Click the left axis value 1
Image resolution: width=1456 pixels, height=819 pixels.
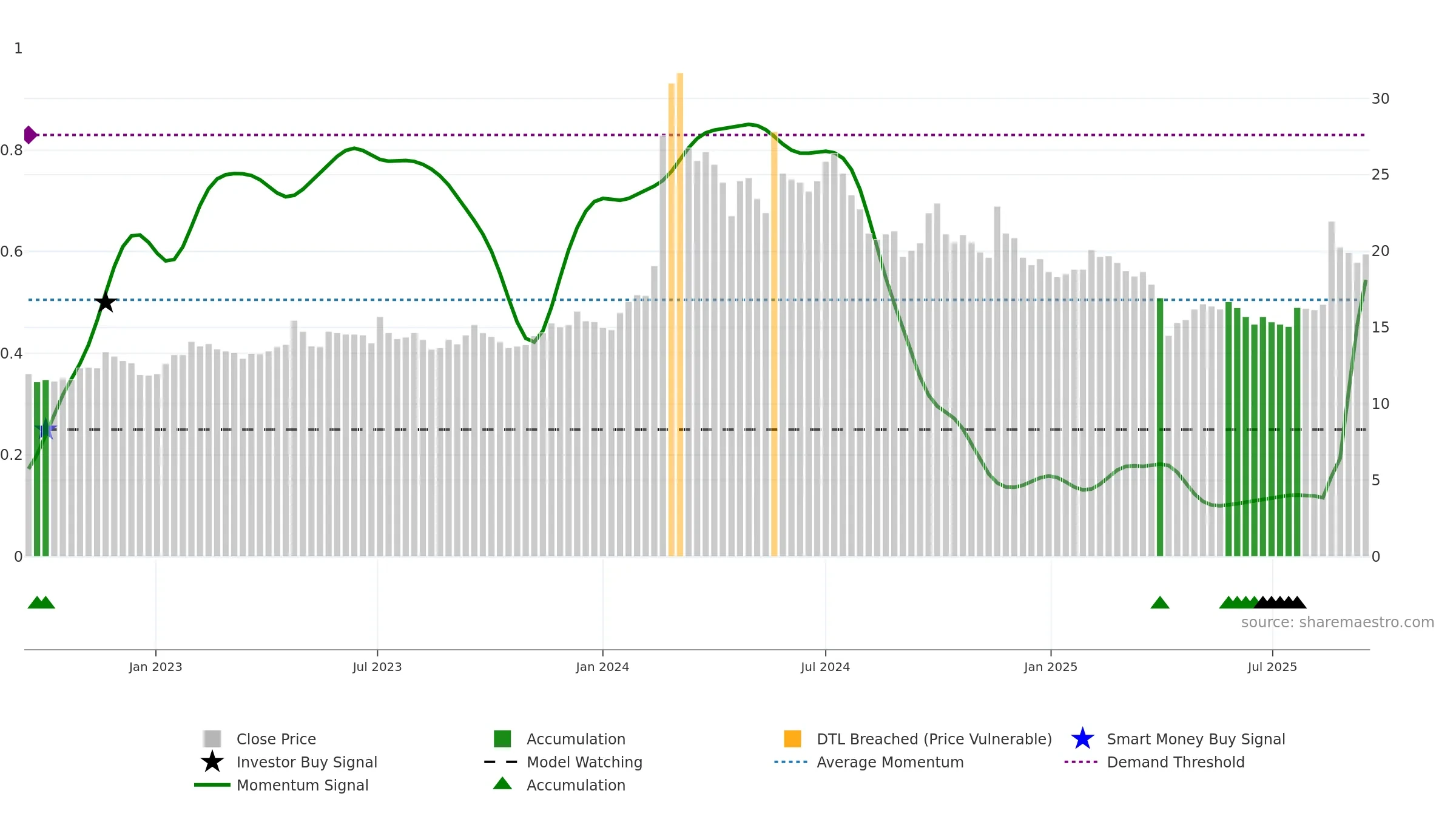coord(18,49)
